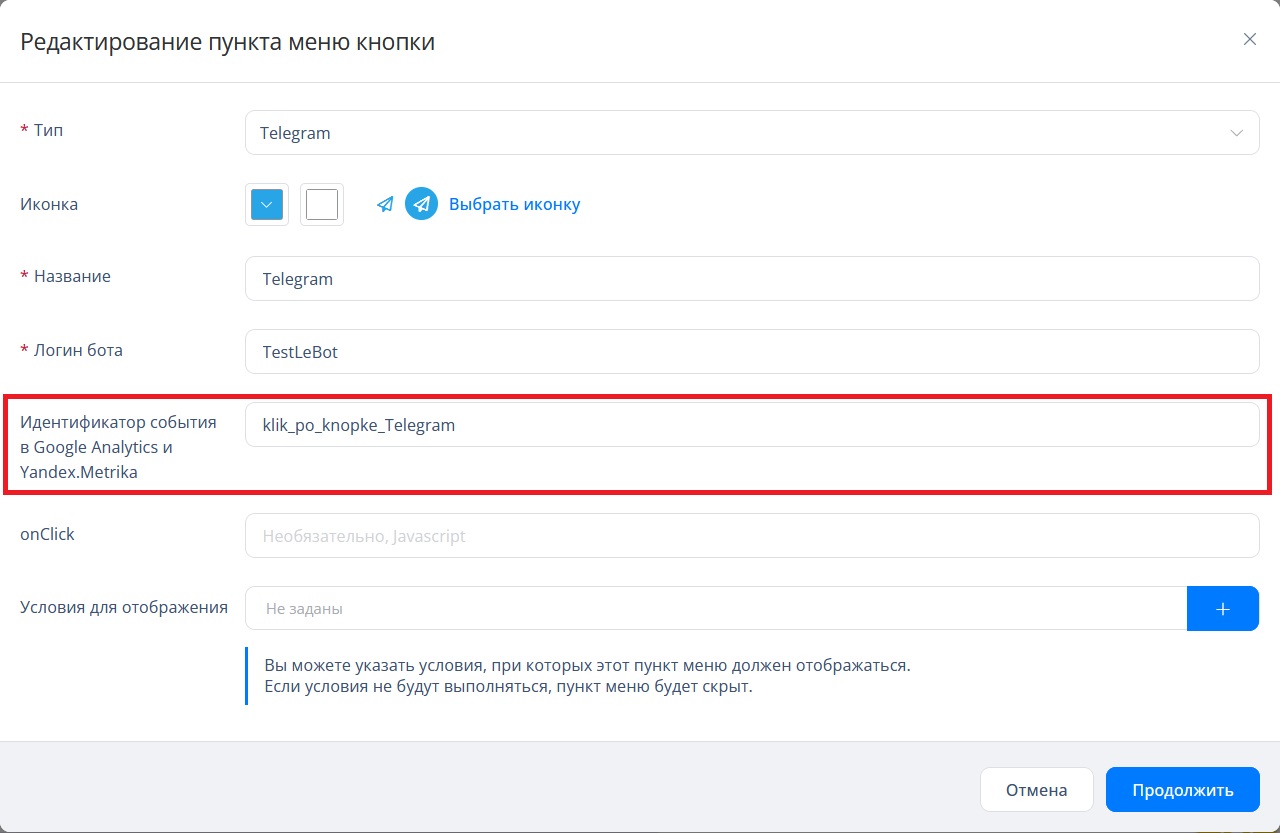Click the Выбрать иконку link
This screenshot has width=1280, height=833.
click(514, 204)
